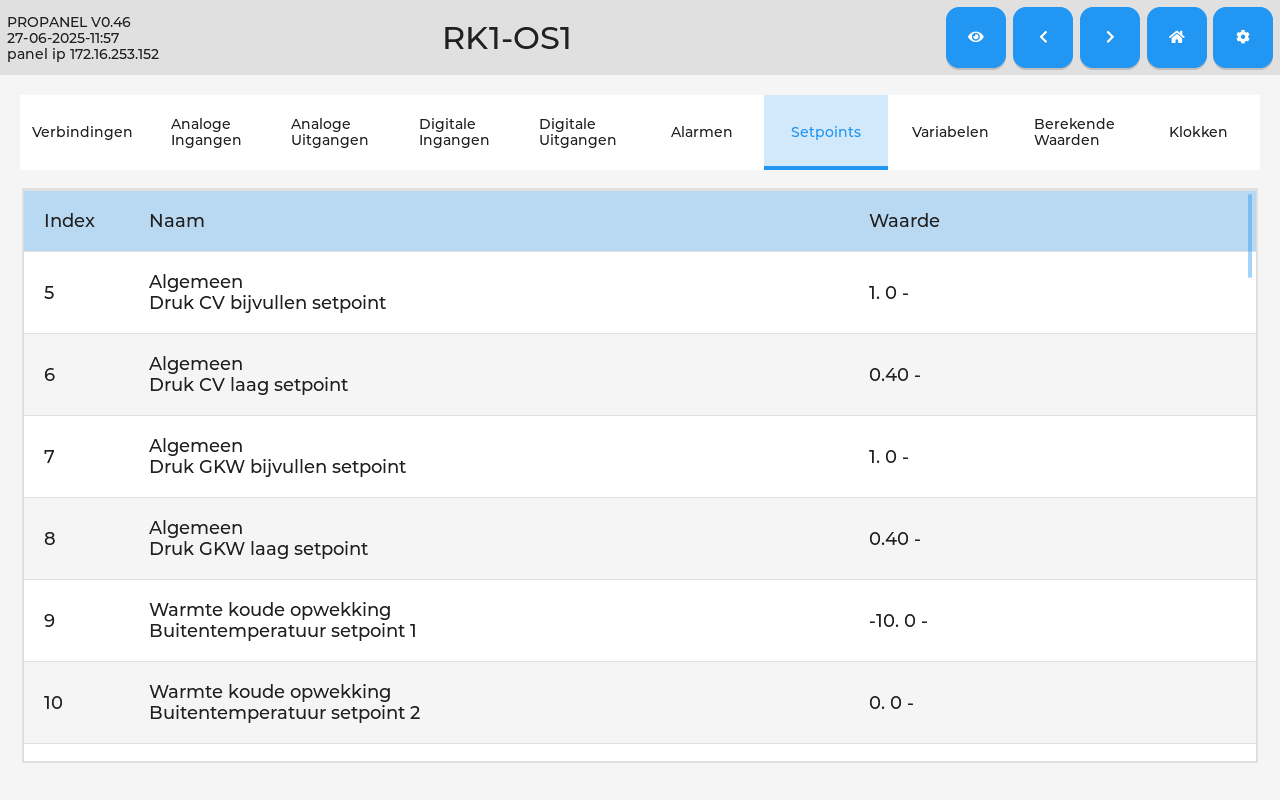This screenshot has width=1280, height=800.
Task: Click value 1. 0 of index 7
Action: click(x=889, y=457)
